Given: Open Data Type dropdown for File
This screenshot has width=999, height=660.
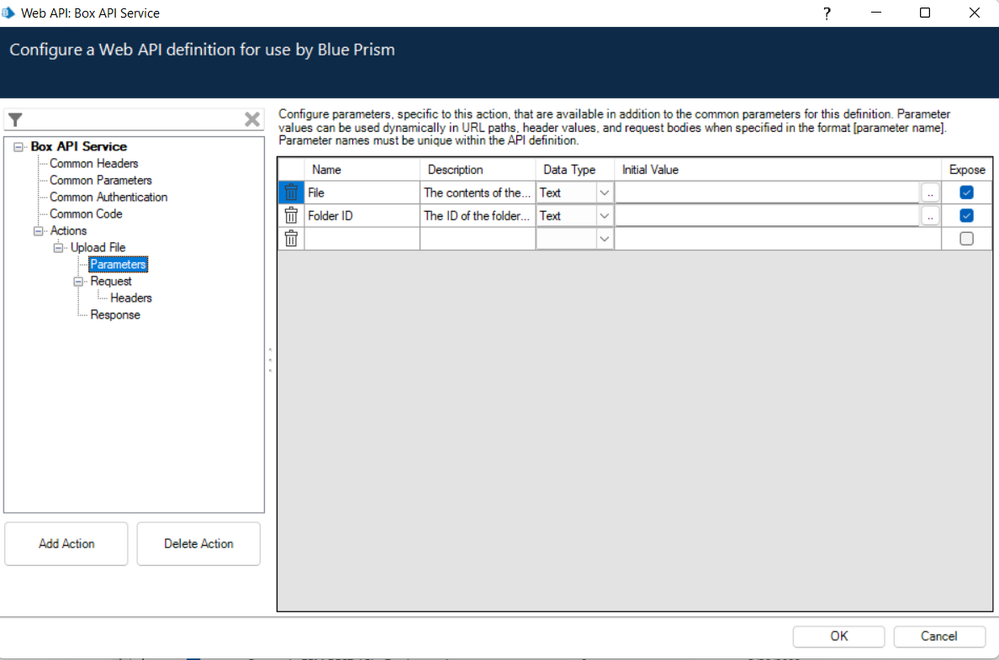Looking at the screenshot, I should tap(604, 193).
